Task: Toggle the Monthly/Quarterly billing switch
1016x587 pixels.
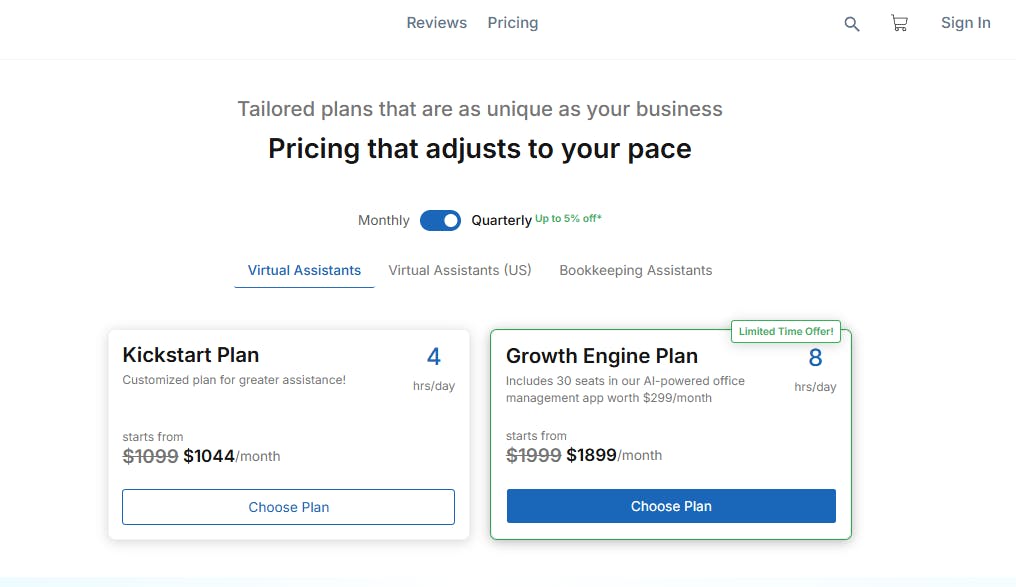Action: (440, 220)
